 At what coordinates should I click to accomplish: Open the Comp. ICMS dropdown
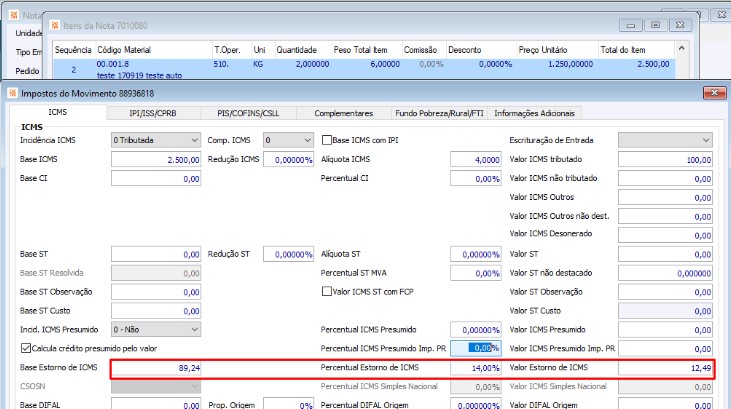[x=288, y=140]
